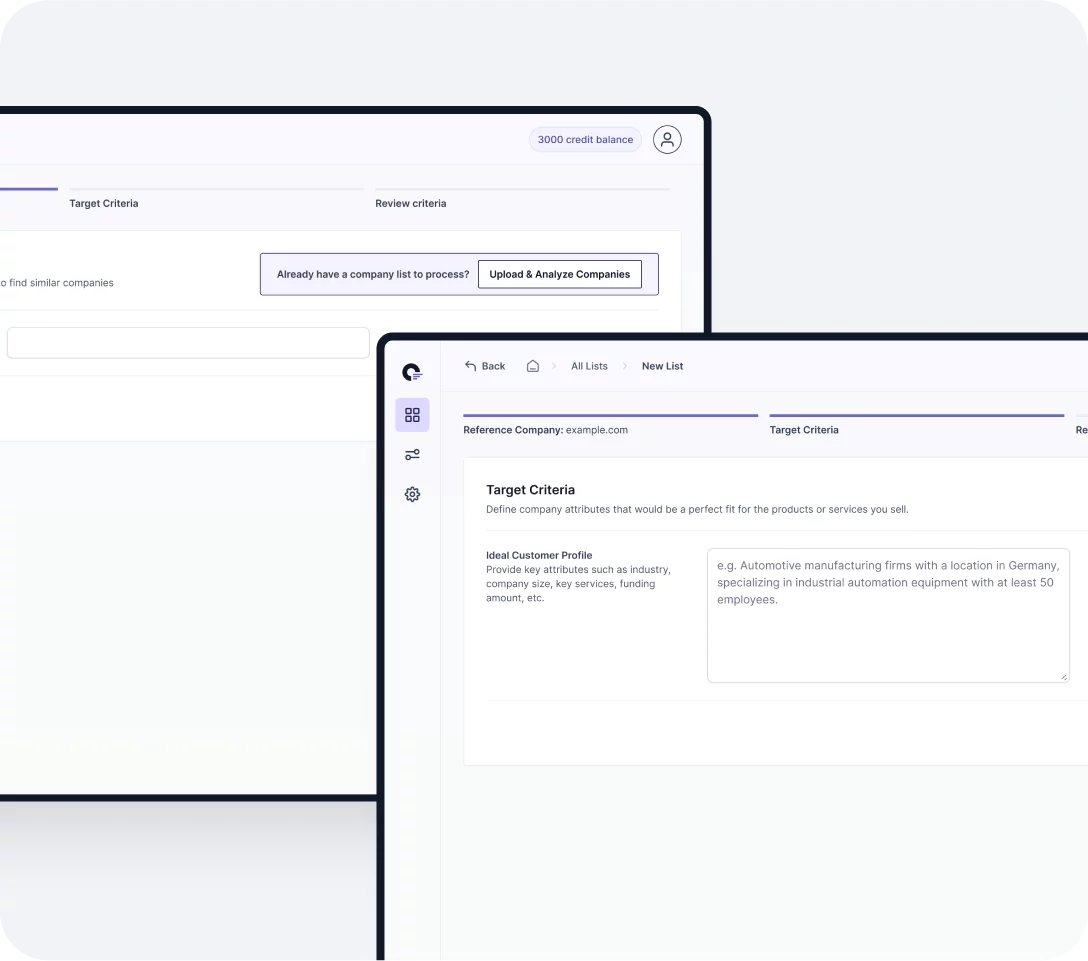Open the user profile avatar icon

tap(667, 139)
